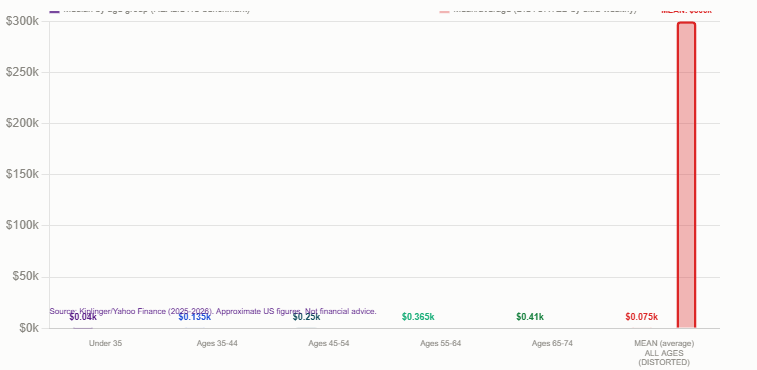
Task: Select the Under 35 axis label
Action: click(105, 343)
